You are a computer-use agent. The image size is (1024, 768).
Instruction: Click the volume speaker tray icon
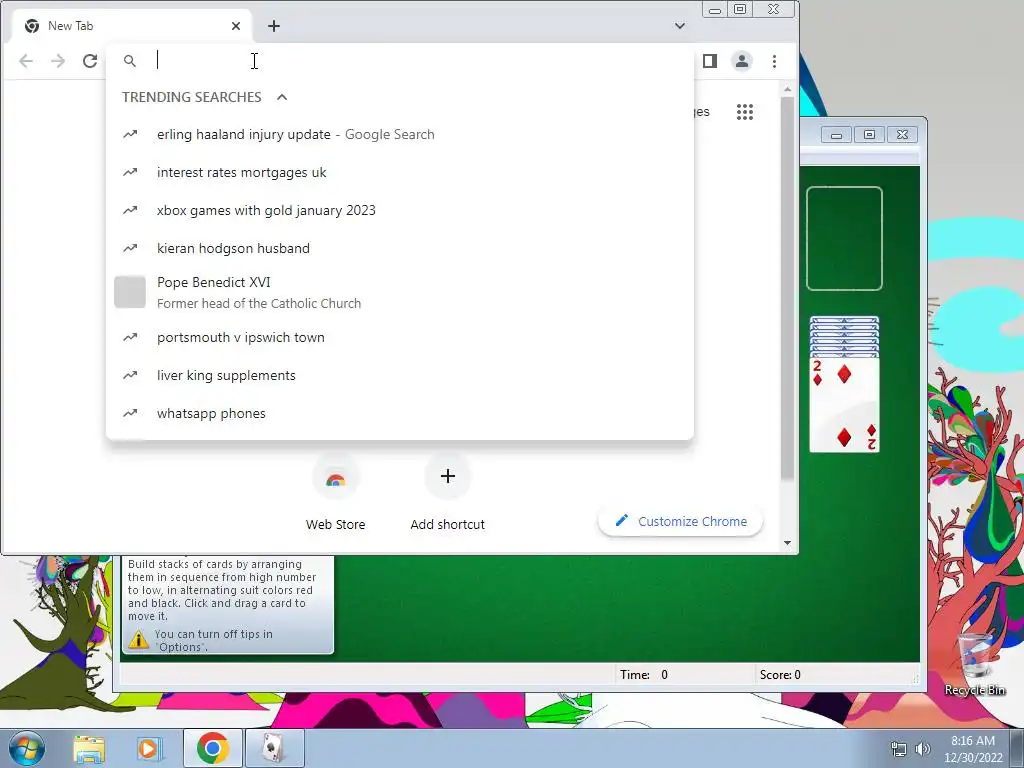923,749
